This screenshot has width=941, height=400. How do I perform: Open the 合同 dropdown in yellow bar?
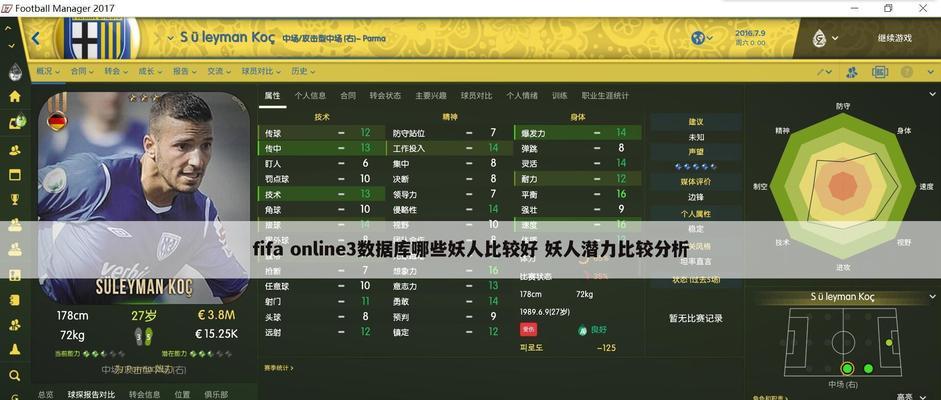pos(82,71)
